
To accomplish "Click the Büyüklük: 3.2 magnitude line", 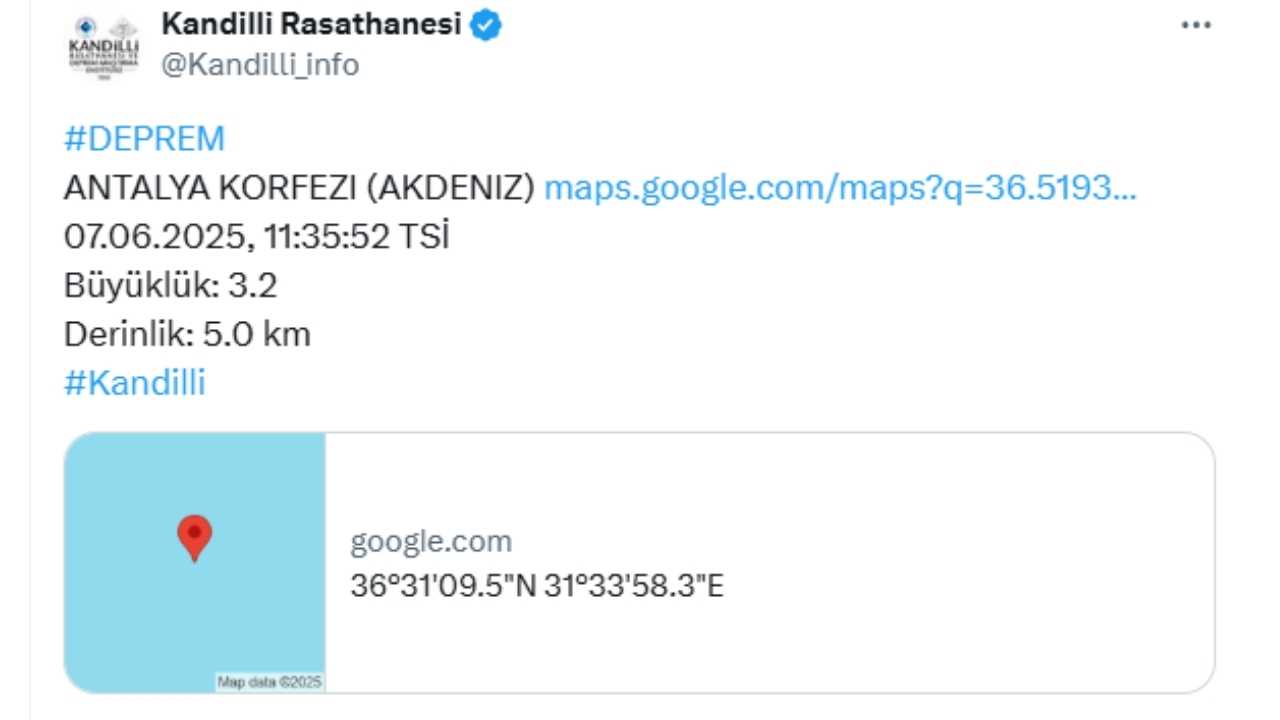I will point(170,286).
